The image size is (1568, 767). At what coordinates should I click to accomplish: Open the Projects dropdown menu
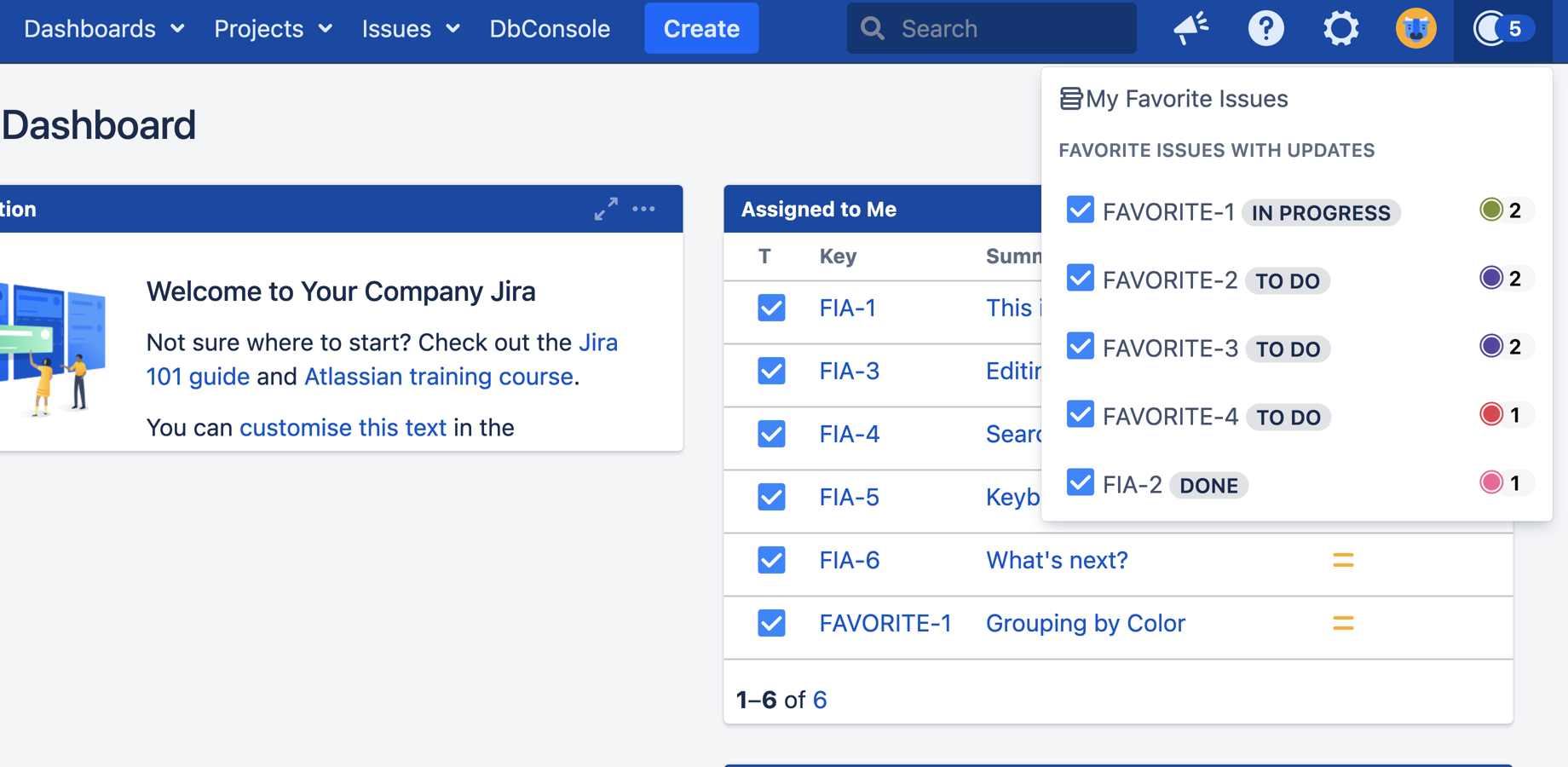click(271, 28)
